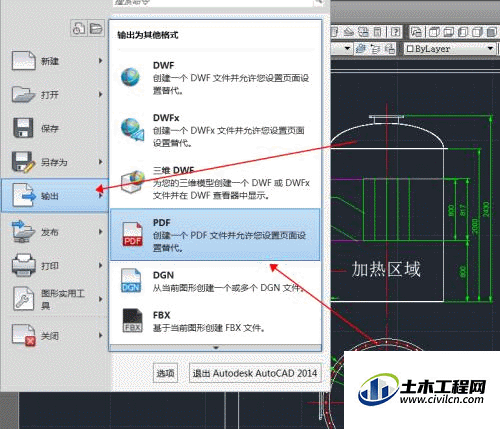Image resolution: width=500 pixels, height=429 pixels.
Task: Click the red PDF file icon
Action: [x=133, y=234]
